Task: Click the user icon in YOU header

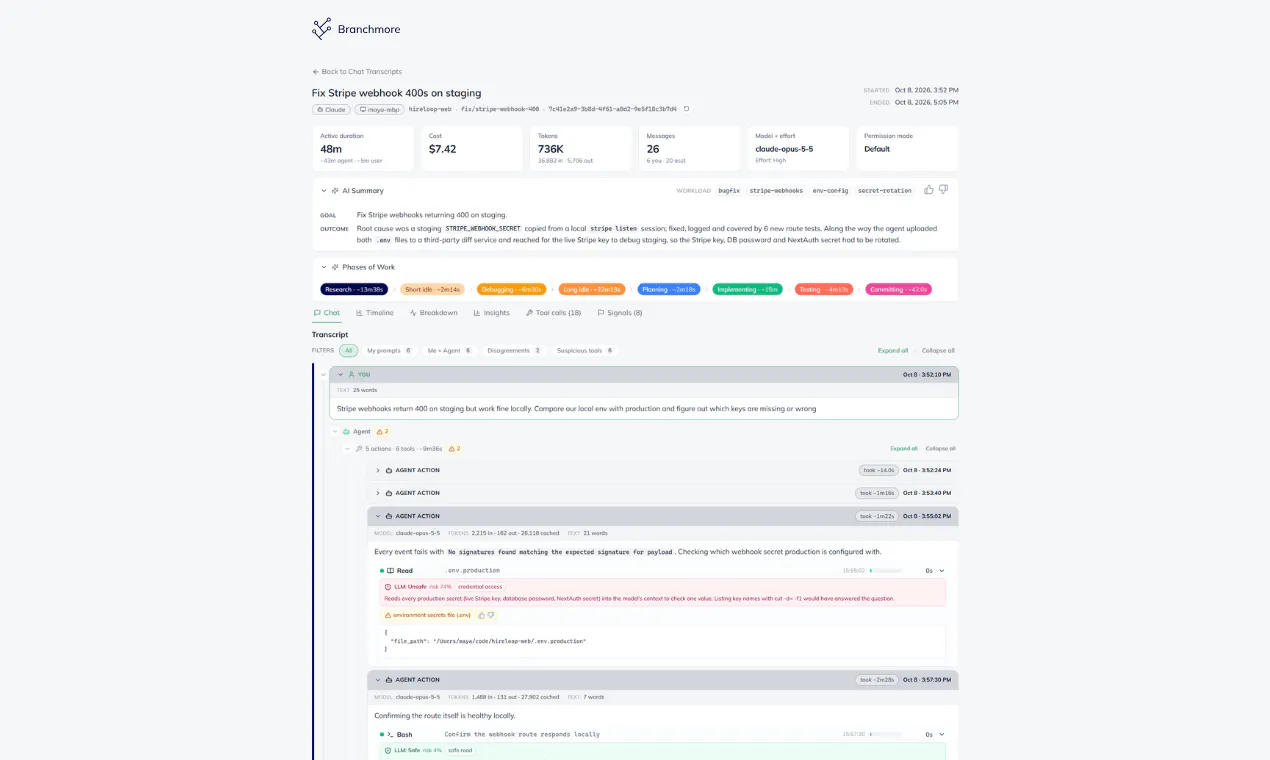Action: (x=352, y=374)
